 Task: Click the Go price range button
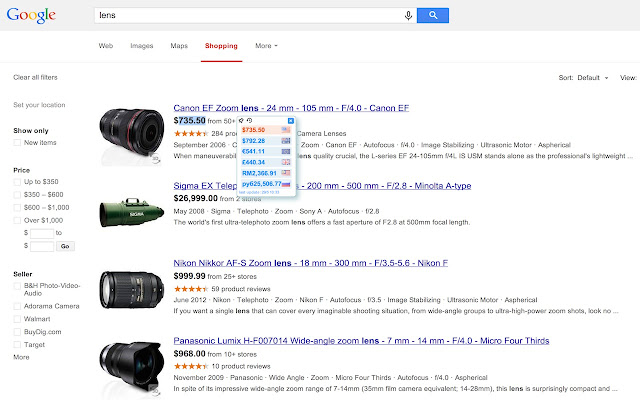tap(65, 246)
